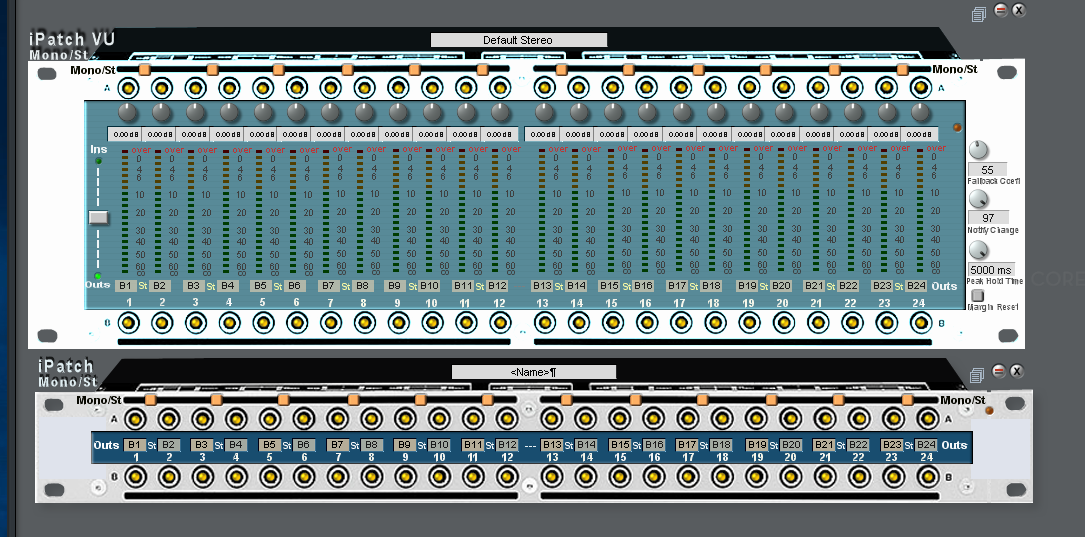
Task: Click the gain knob above channel 8 meter
Action: [365, 112]
